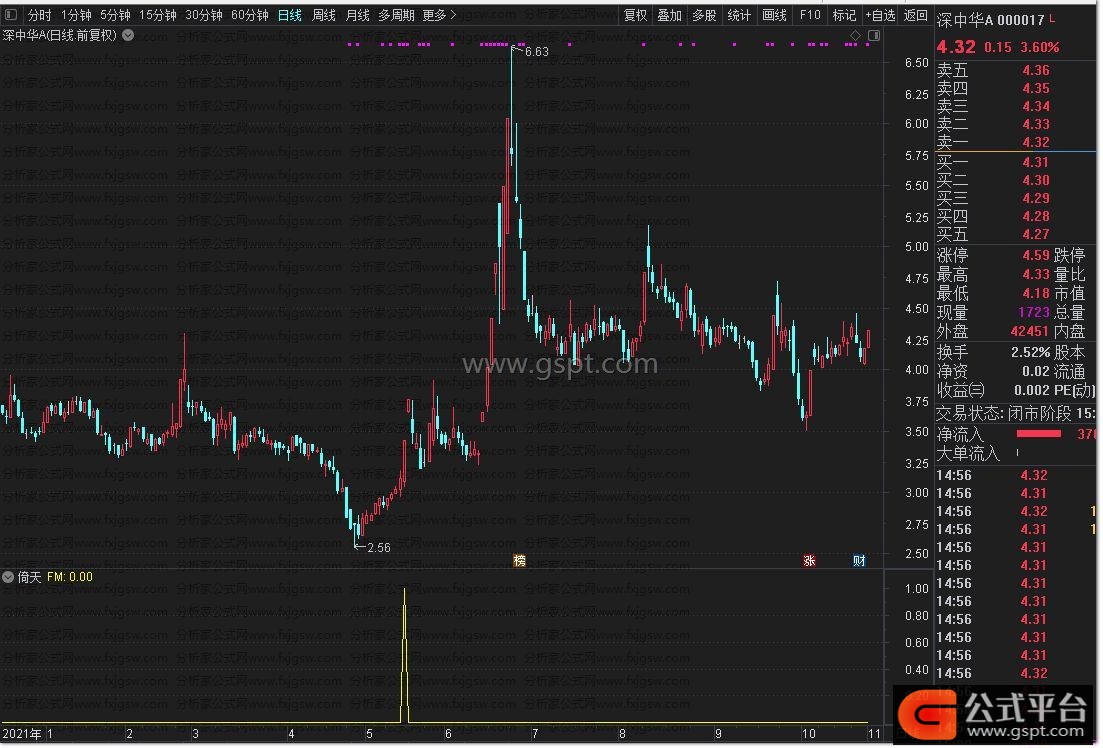Open the 倚天 indicator dropdown circle
The width and height of the screenshot is (1103, 748).
pos(8,577)
